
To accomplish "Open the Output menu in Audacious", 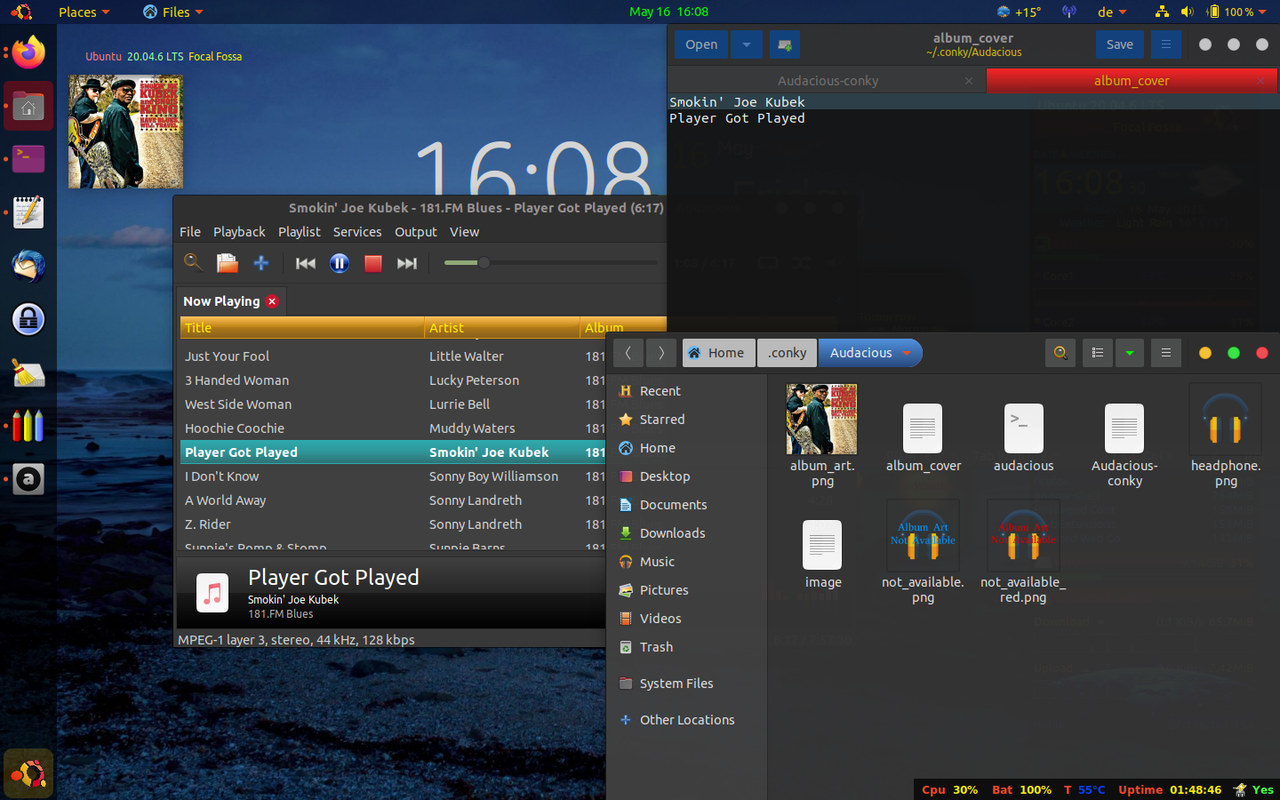I will pos(416,231).
